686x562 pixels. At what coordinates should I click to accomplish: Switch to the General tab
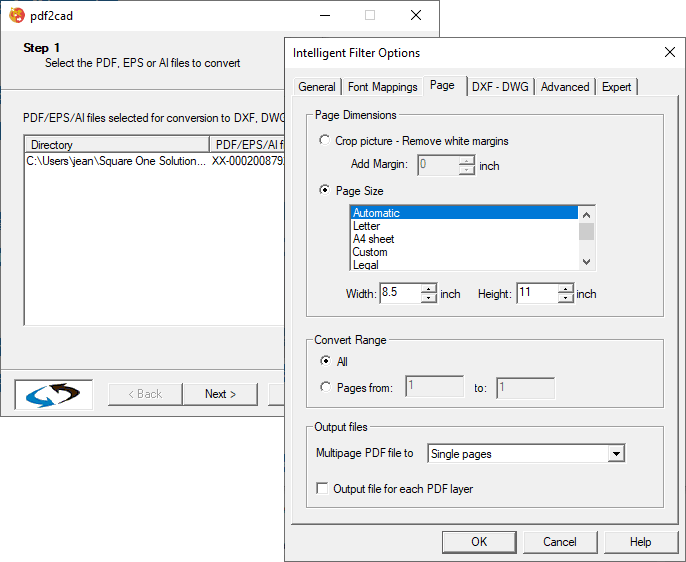point(317,87)
